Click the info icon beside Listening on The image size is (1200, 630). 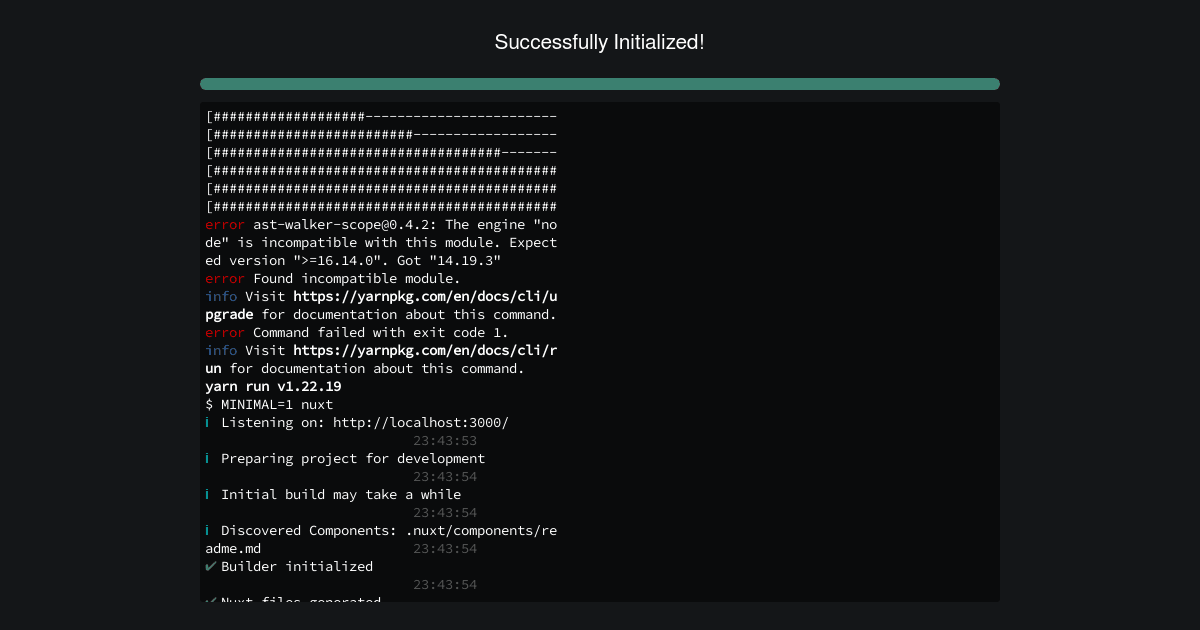pyautogui.click(x=208, y=422)
